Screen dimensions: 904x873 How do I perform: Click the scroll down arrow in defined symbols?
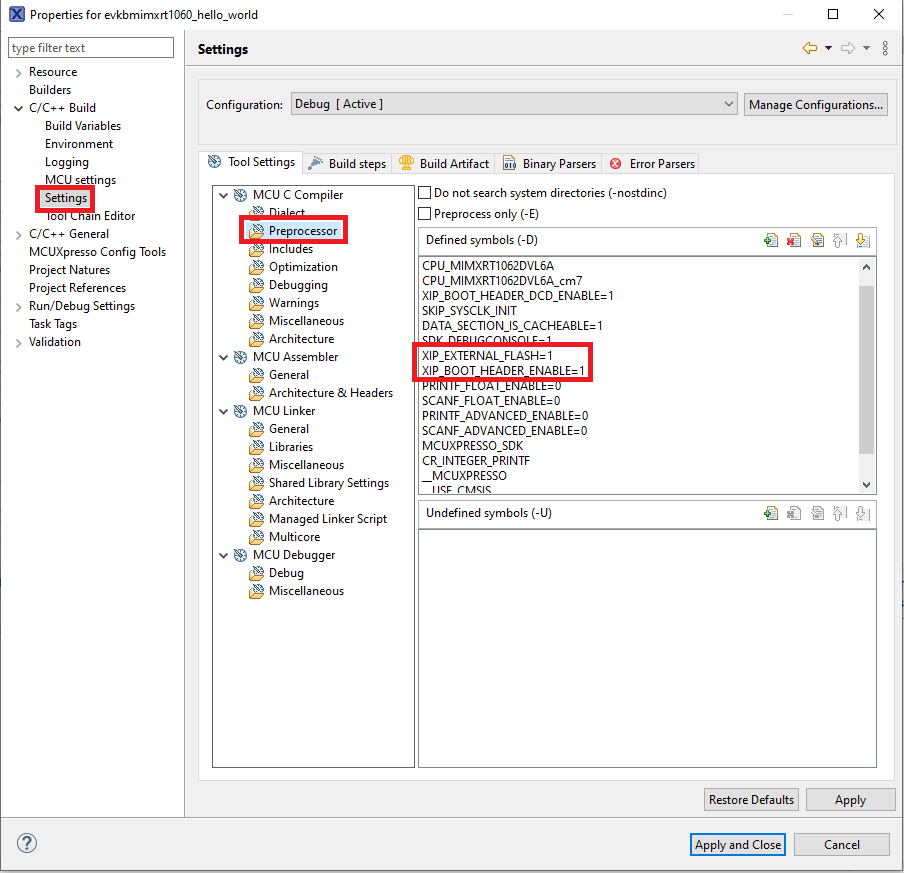(867, 485)
